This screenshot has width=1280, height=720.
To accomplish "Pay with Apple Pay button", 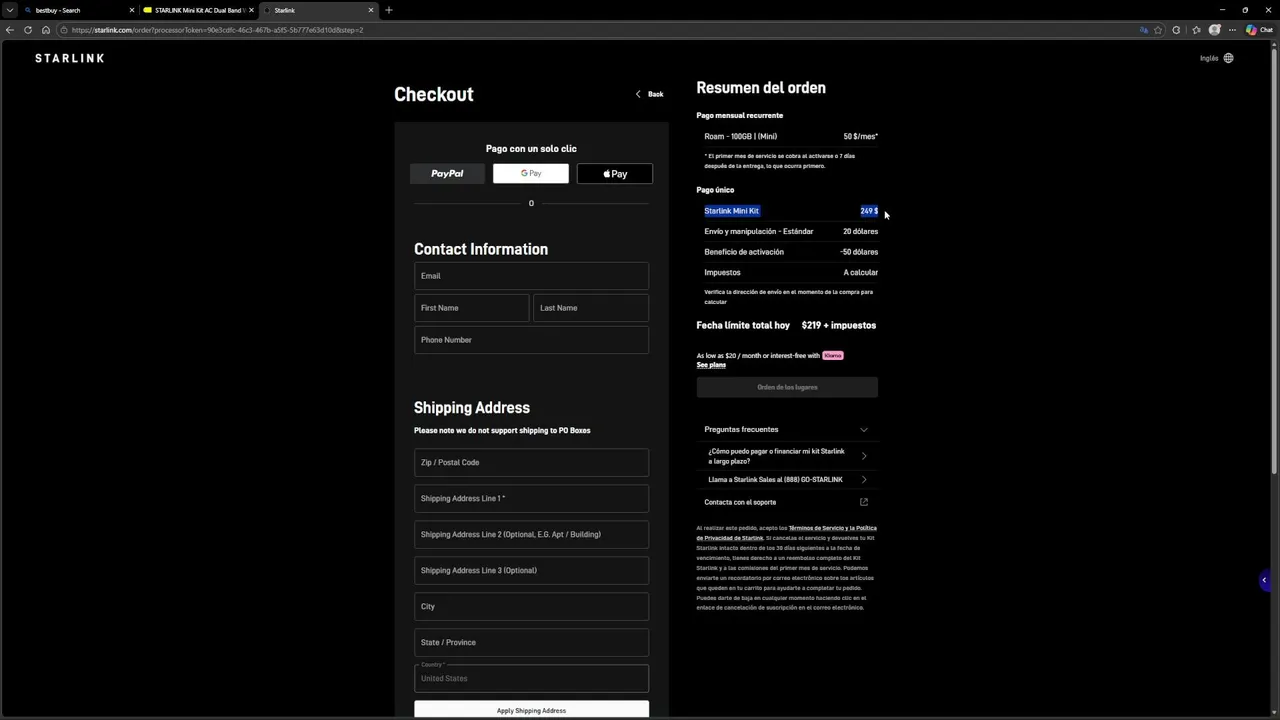I will [x=615, y=174].
